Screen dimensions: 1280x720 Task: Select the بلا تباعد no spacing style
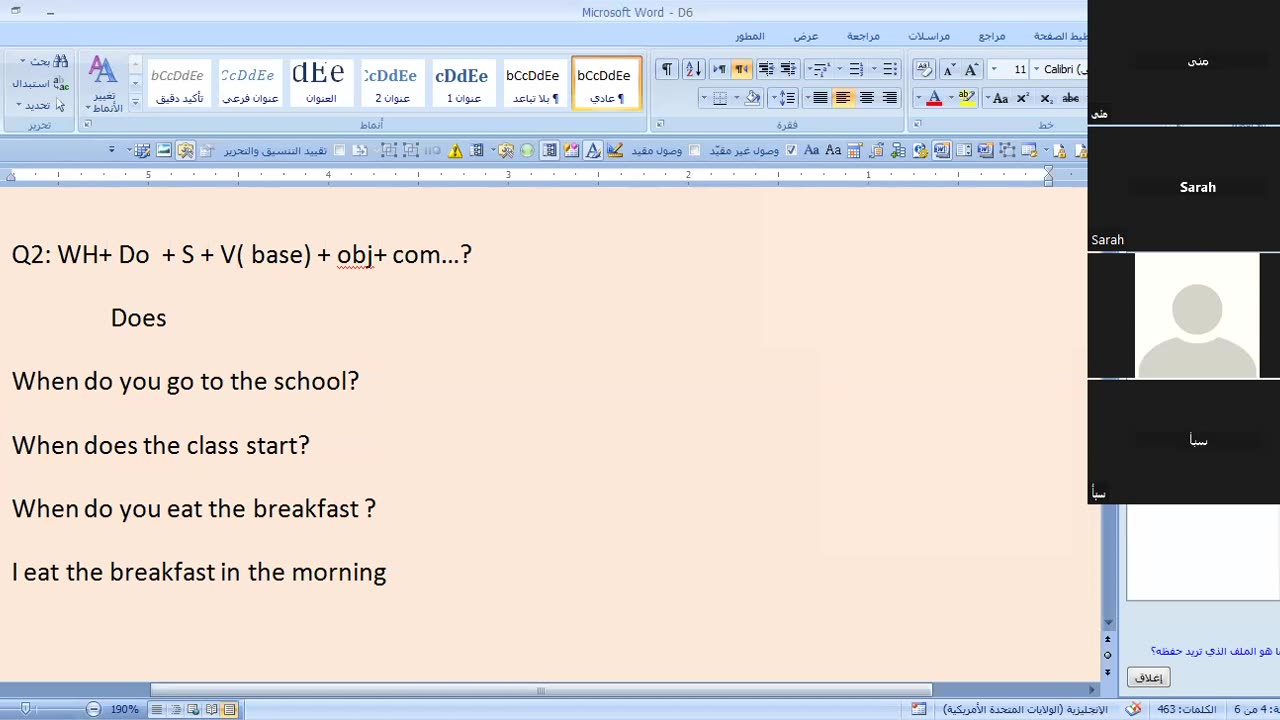pyautogui.click(x=533, y=82)
